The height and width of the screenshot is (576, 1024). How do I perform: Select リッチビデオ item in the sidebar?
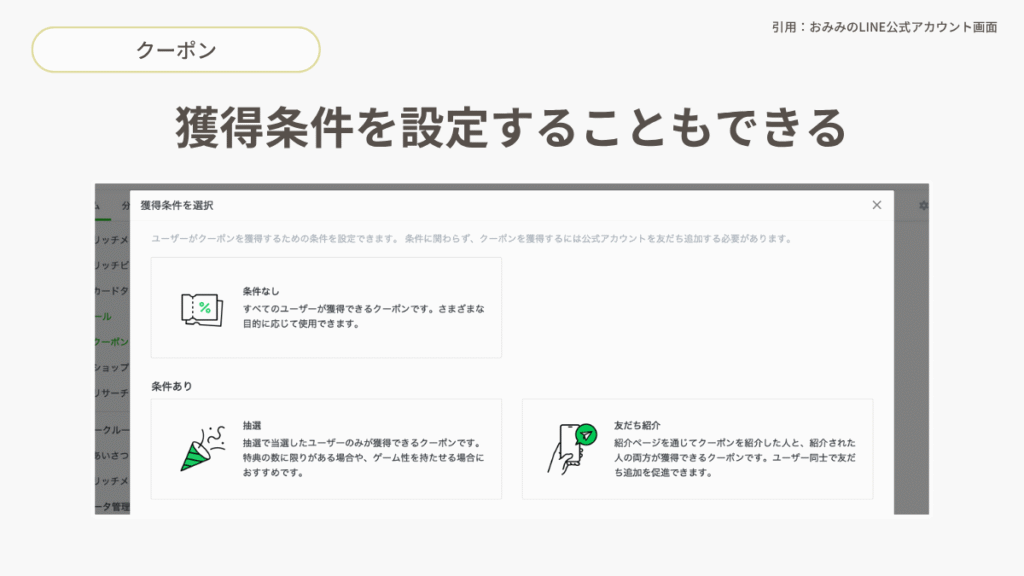point(111,266)
